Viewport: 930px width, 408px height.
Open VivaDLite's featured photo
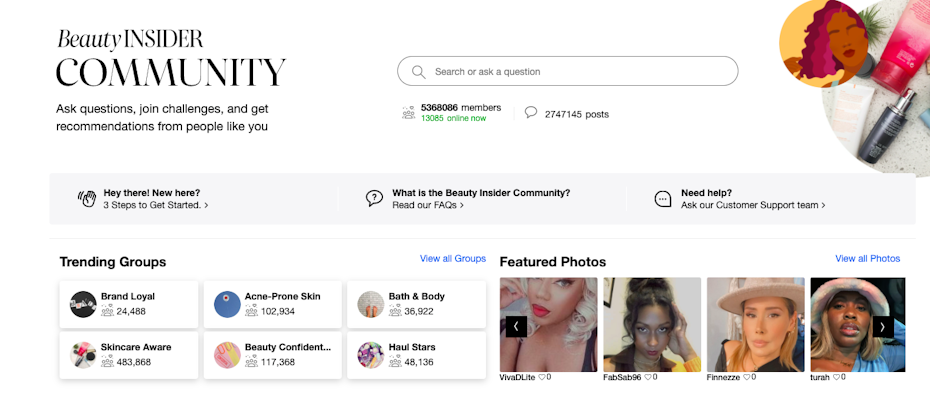(x=549, y=324)
